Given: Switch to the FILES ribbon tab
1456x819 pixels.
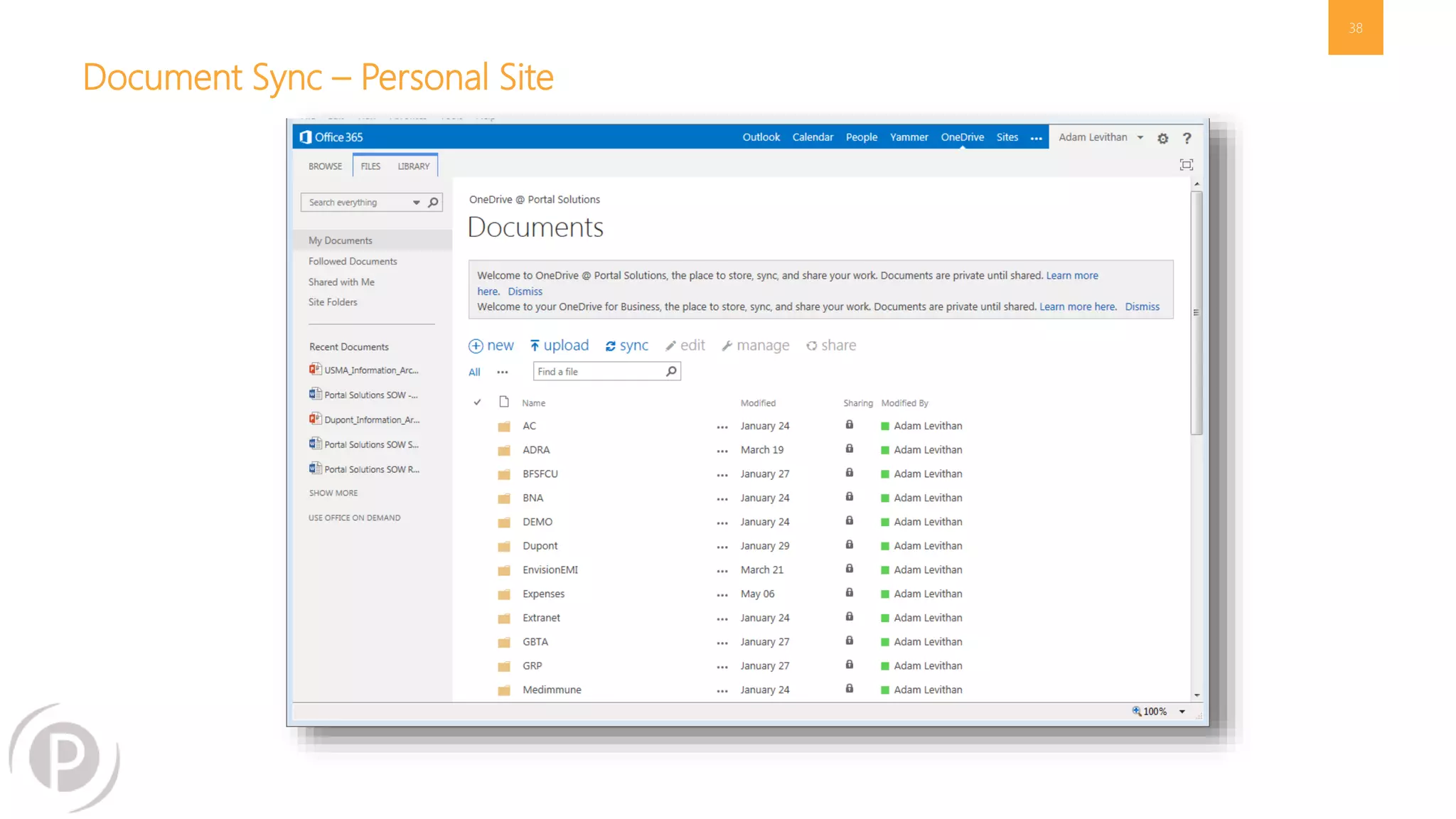Looking at the screenshot, I should click(370, 166).
